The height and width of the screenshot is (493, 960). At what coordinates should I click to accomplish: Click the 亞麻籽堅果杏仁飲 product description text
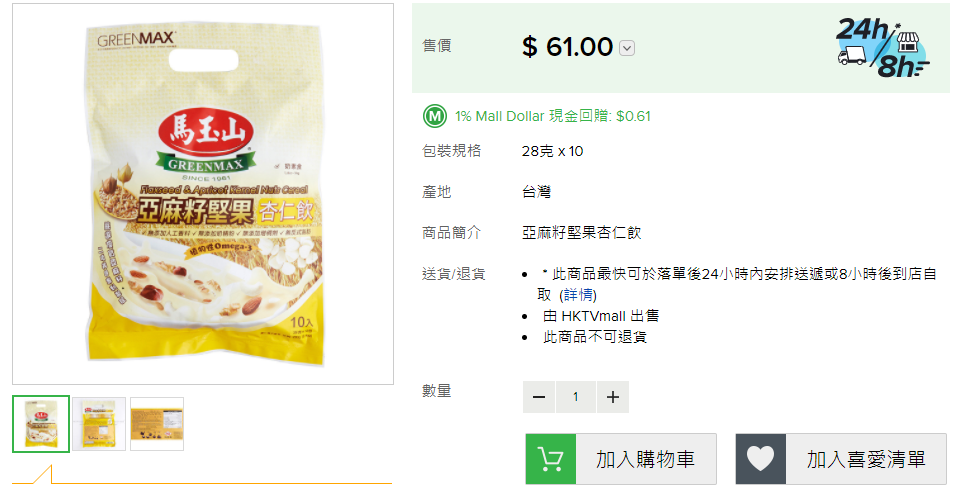[x=581, y=233]
